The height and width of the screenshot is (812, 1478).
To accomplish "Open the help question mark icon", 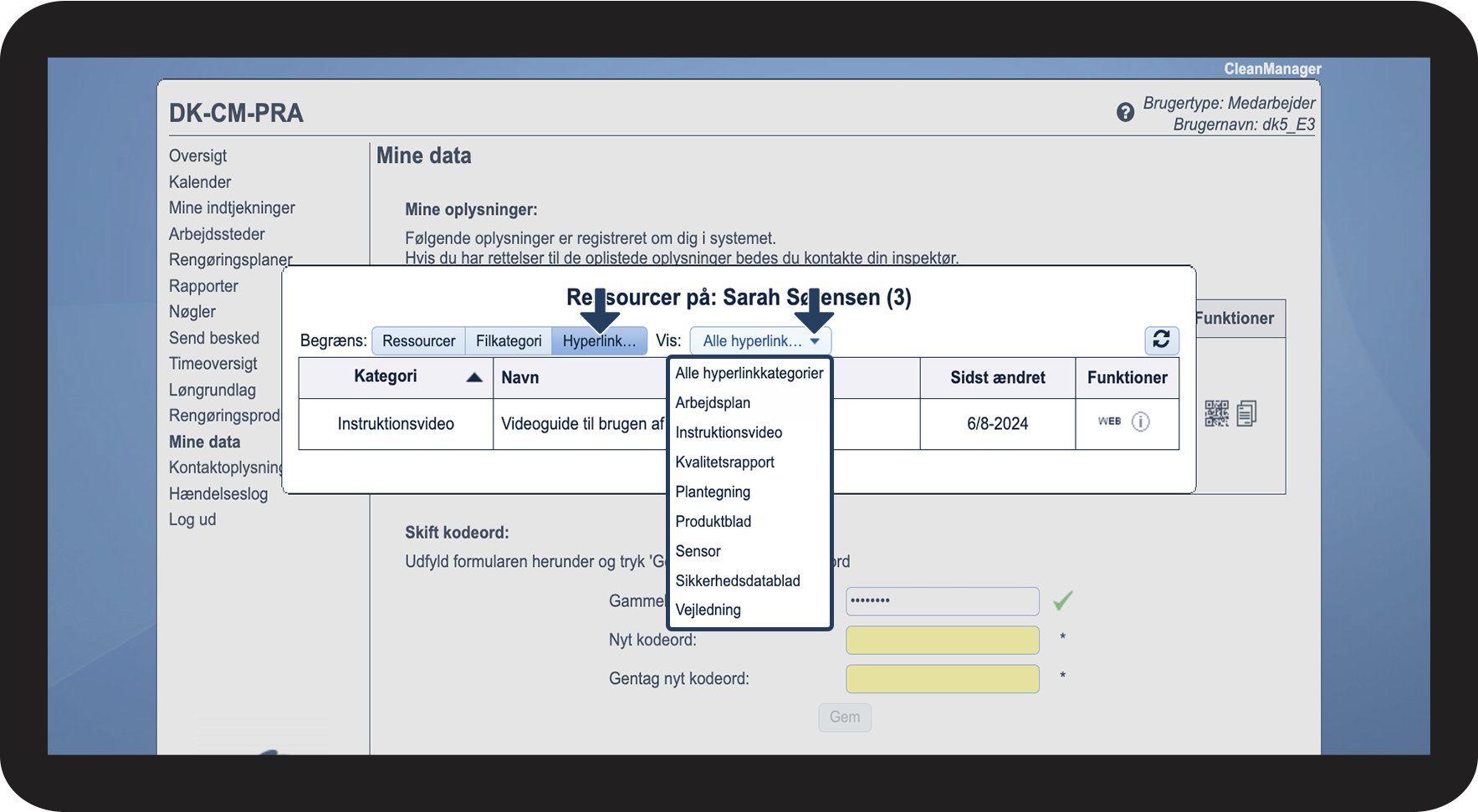I will pos(1125,112).
